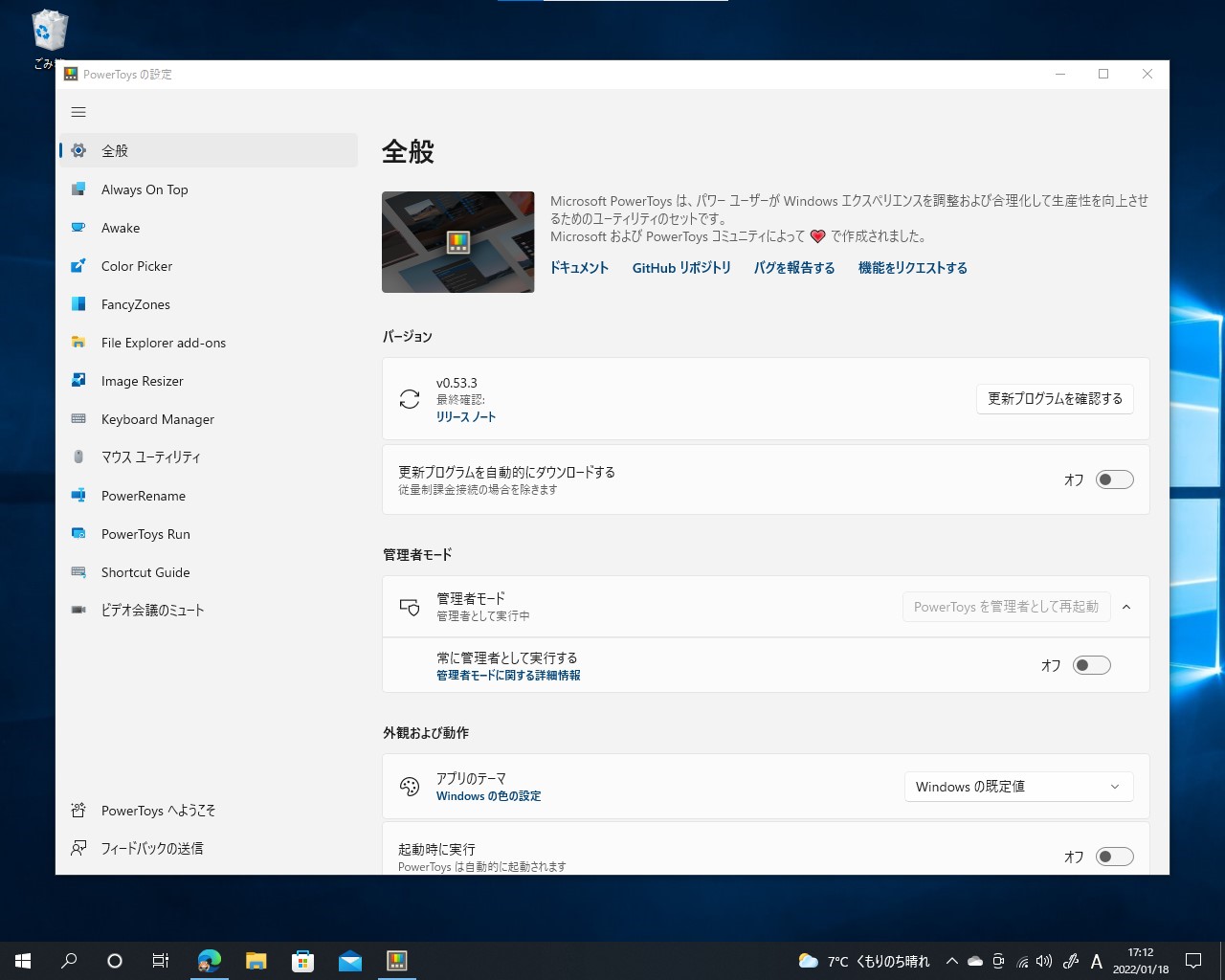This screenshot has width=1225, height=980.
Task: Click the PowerToys Run sidebar icon
Action: pos(78,534)
